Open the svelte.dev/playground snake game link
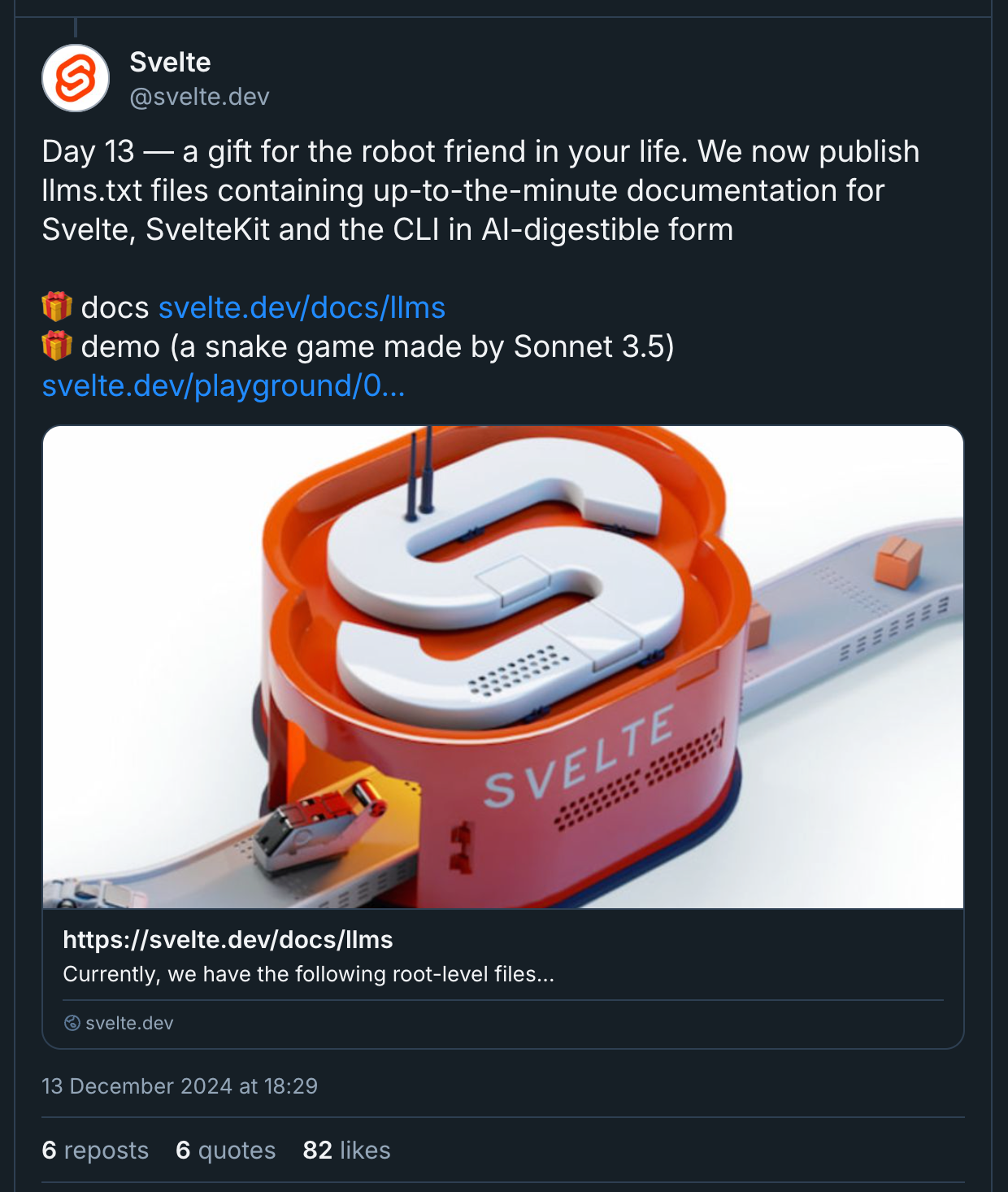This screenshot has width=1008, height=1192. click(x=224, y=386)
